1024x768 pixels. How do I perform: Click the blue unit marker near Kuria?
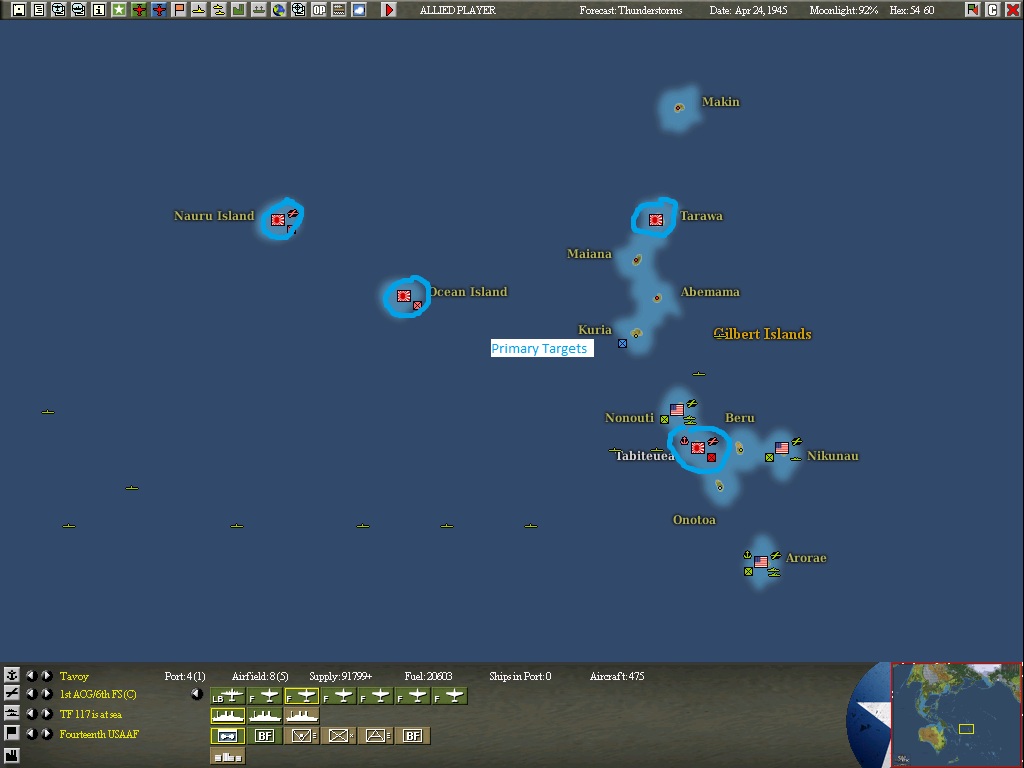click(622, 344)
